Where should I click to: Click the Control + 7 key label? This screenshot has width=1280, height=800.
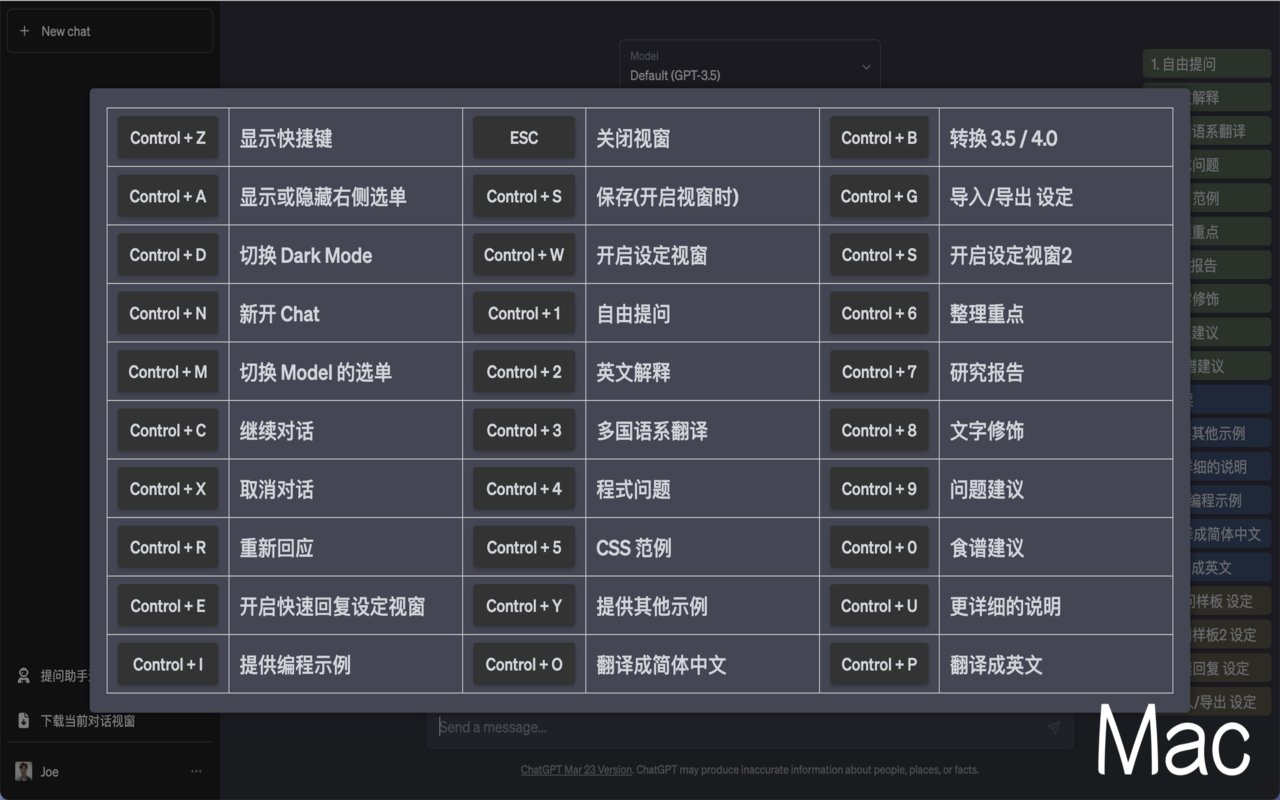879,372
